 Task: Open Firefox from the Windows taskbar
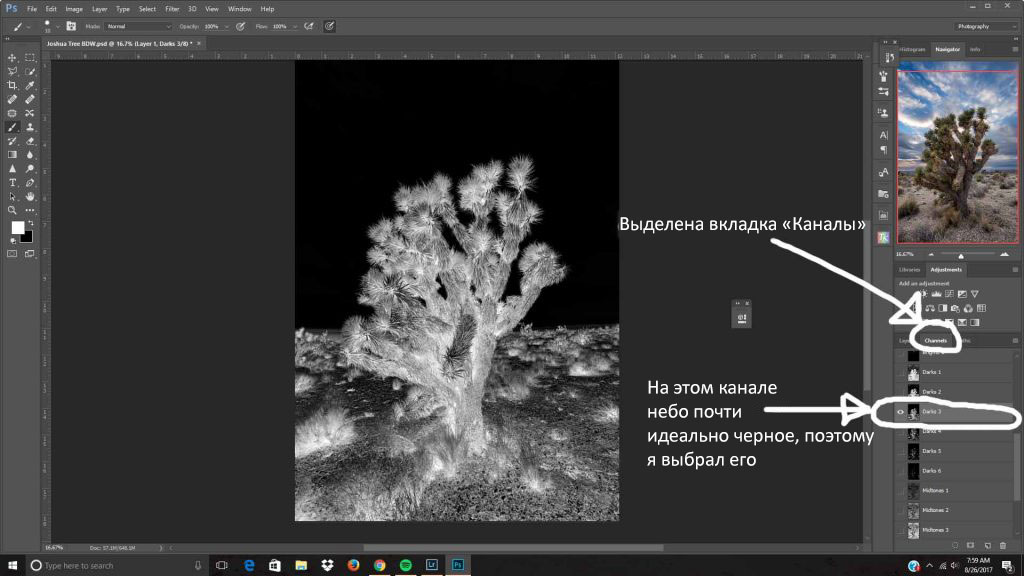353,565
